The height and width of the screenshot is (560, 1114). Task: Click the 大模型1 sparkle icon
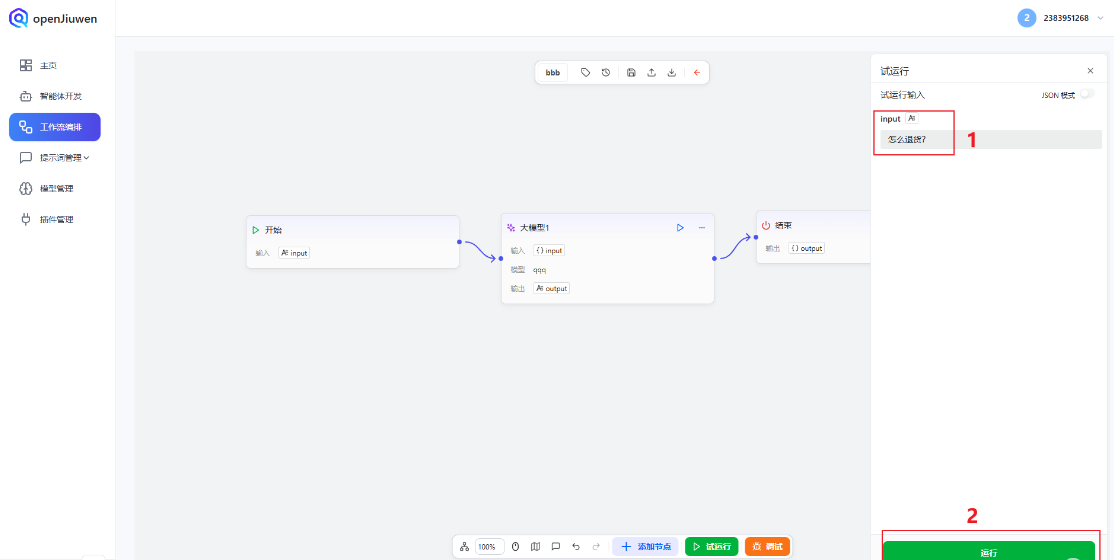pyautogui.click(x=511, y=227)
